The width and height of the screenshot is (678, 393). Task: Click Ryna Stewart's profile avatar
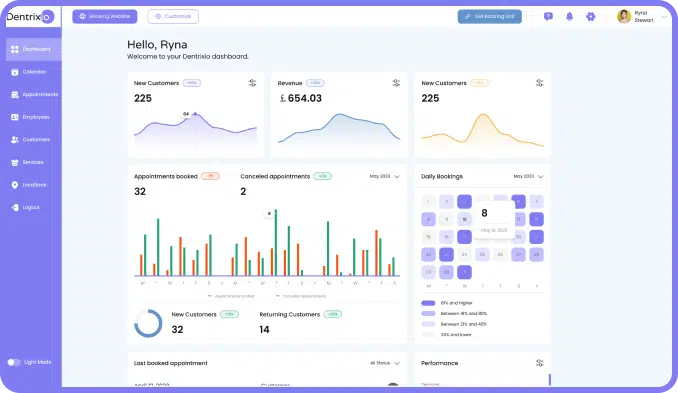624,16
